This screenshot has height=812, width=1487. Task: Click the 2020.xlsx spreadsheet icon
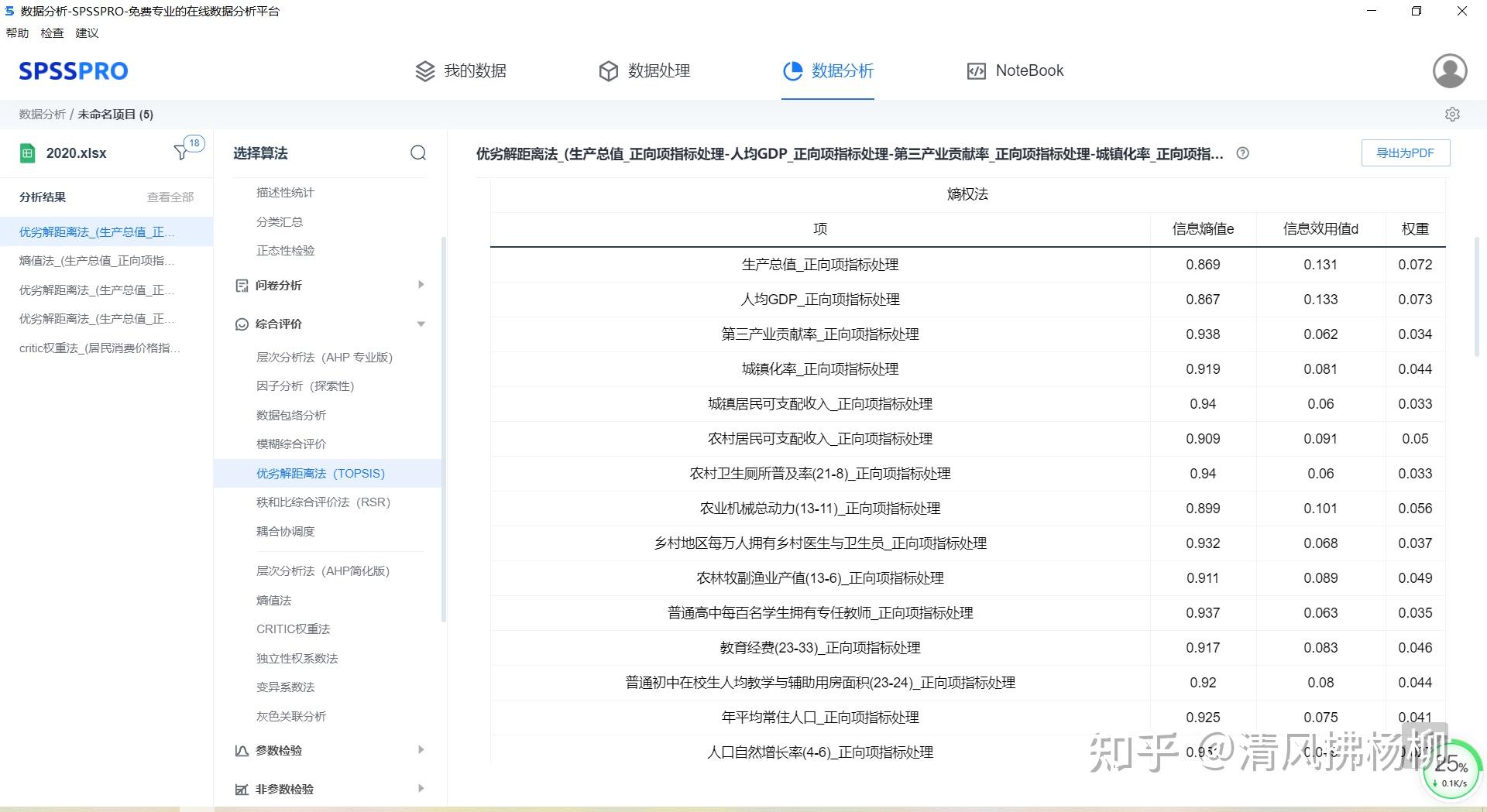pyautogui.click(x=28, y=152)
